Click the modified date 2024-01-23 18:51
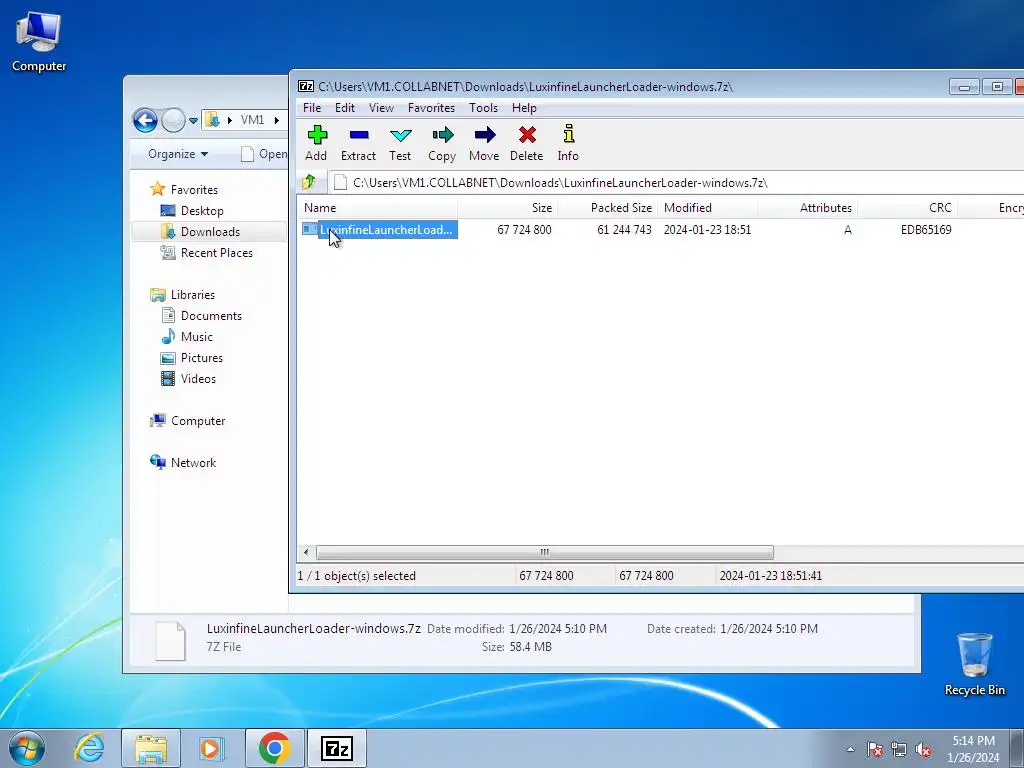The height and width of the screenshot is (768, 1024). (x=707, y=230)
